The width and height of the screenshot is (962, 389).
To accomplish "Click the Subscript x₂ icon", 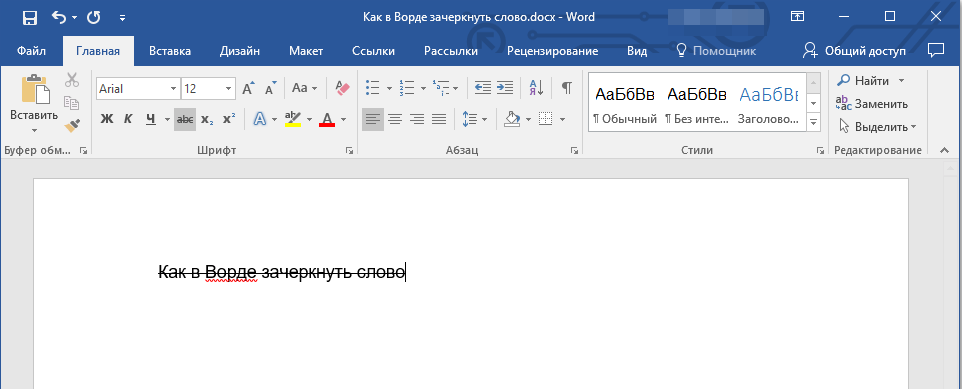I will pyautogui.click(x=207, y=119).
